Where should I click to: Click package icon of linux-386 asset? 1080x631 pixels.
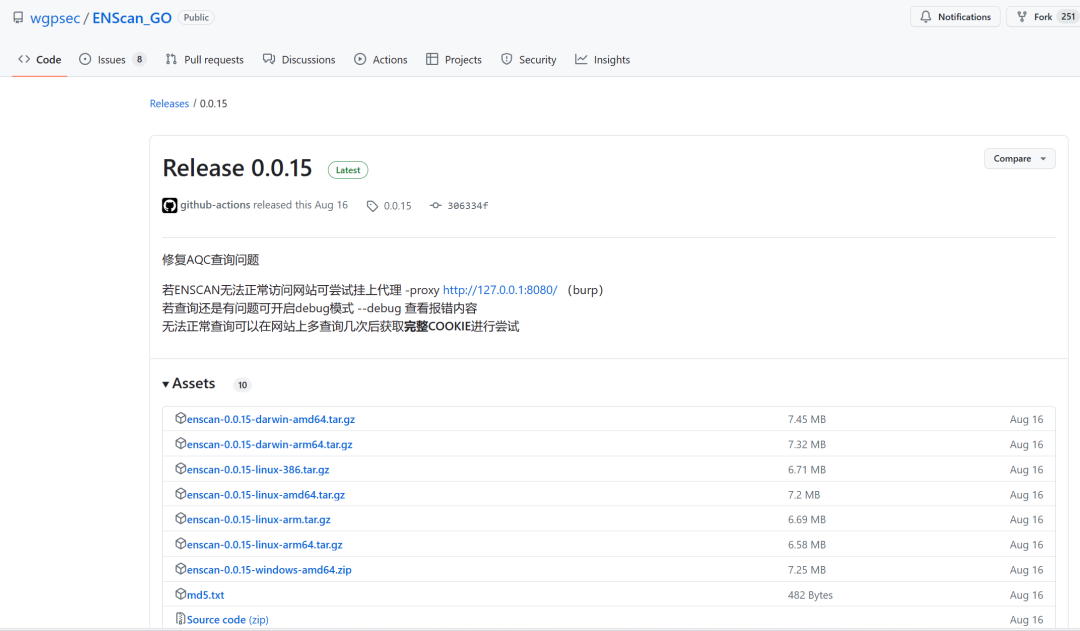pyautogui.click(x=180, y=468)
